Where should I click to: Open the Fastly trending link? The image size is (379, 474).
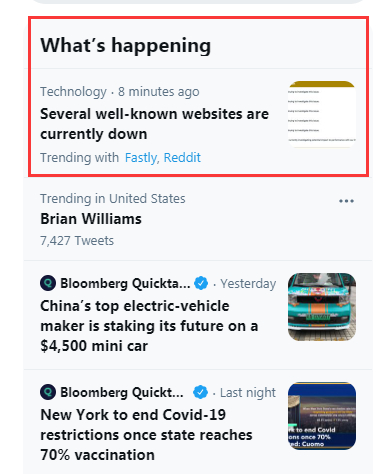(141, 158)
